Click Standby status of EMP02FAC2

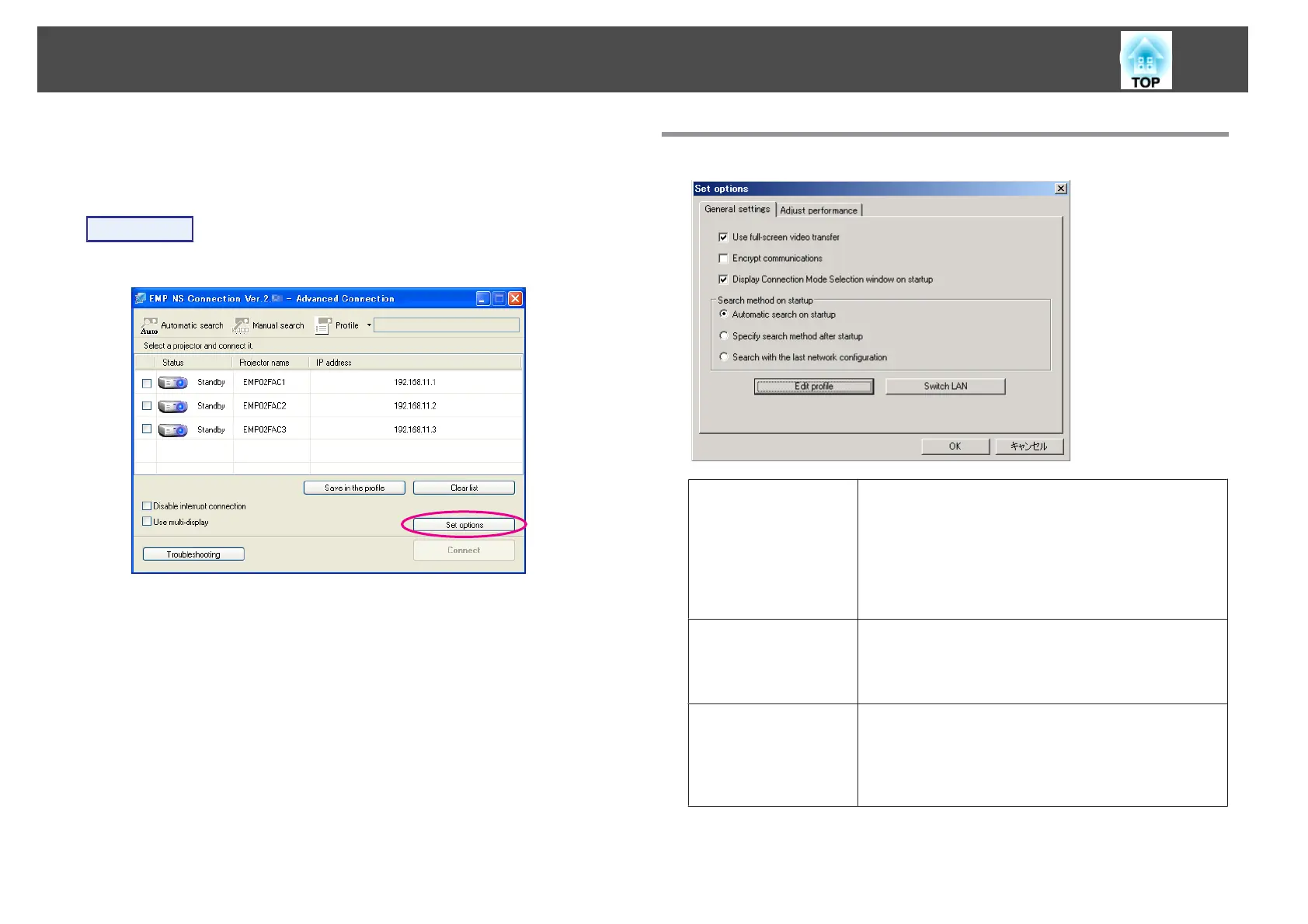click(x=210, y=406)
